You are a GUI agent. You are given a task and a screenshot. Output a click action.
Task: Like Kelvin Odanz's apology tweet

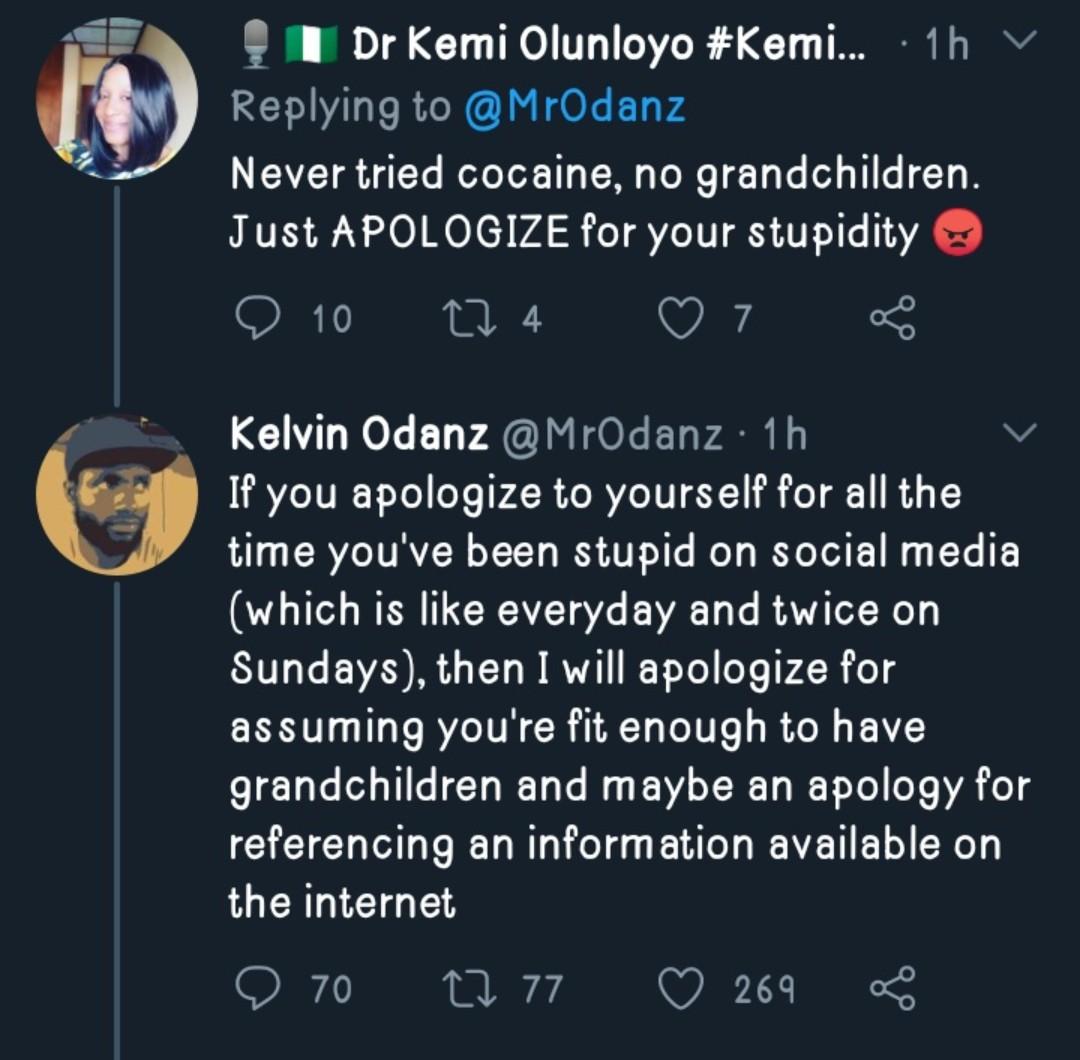click(x=682, y=988)
